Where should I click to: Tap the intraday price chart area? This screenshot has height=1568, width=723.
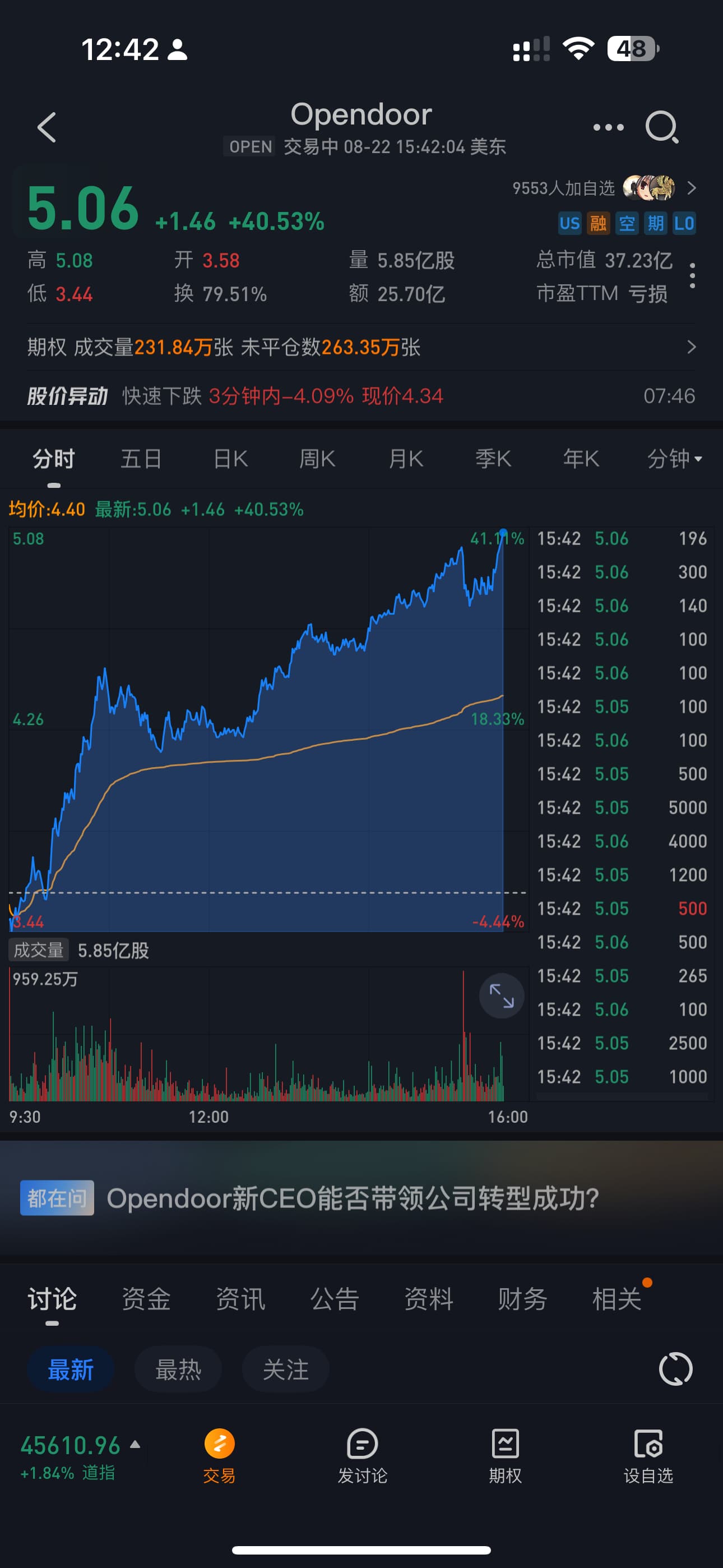point(268,729)
